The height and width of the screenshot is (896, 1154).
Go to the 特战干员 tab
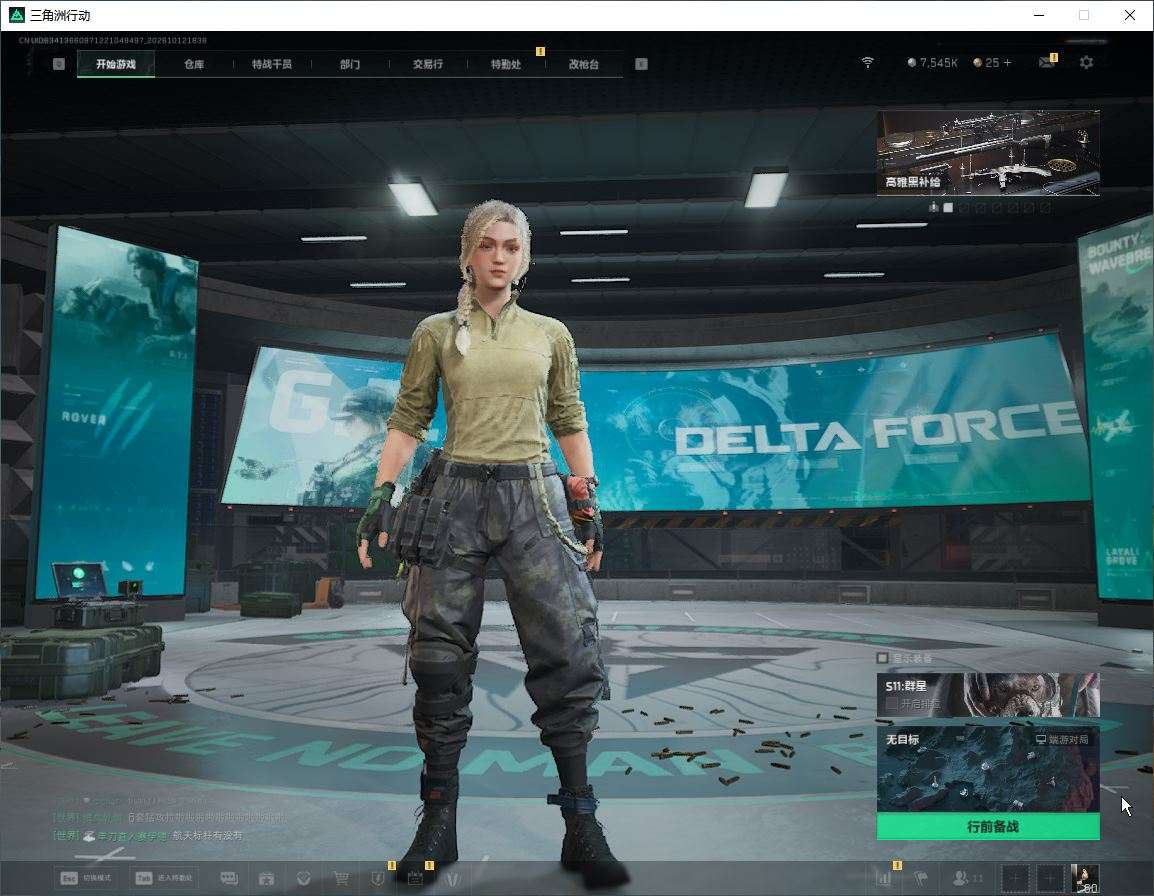pos(272,64)
